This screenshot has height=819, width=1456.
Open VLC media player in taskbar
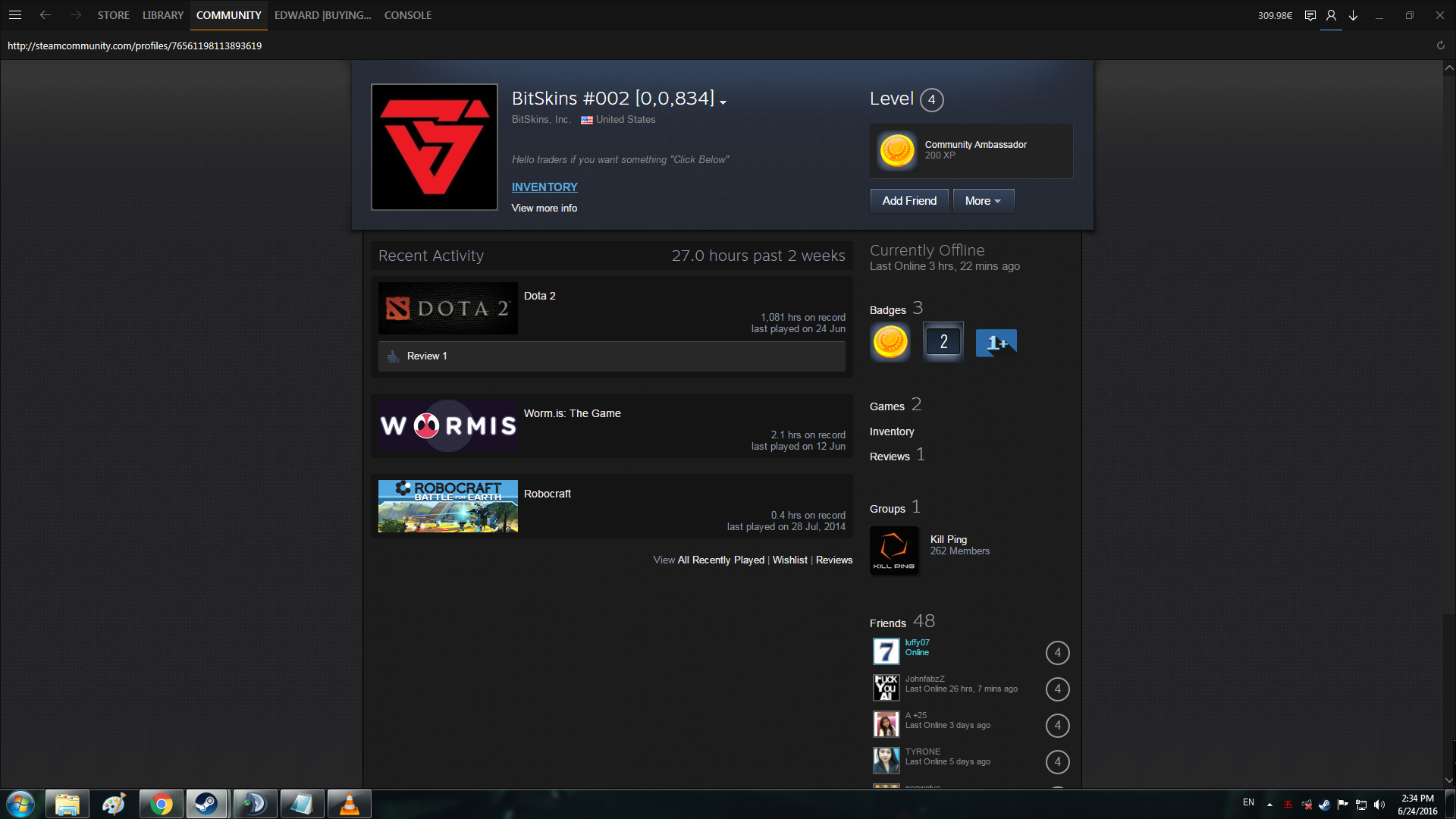click(349, 804)
